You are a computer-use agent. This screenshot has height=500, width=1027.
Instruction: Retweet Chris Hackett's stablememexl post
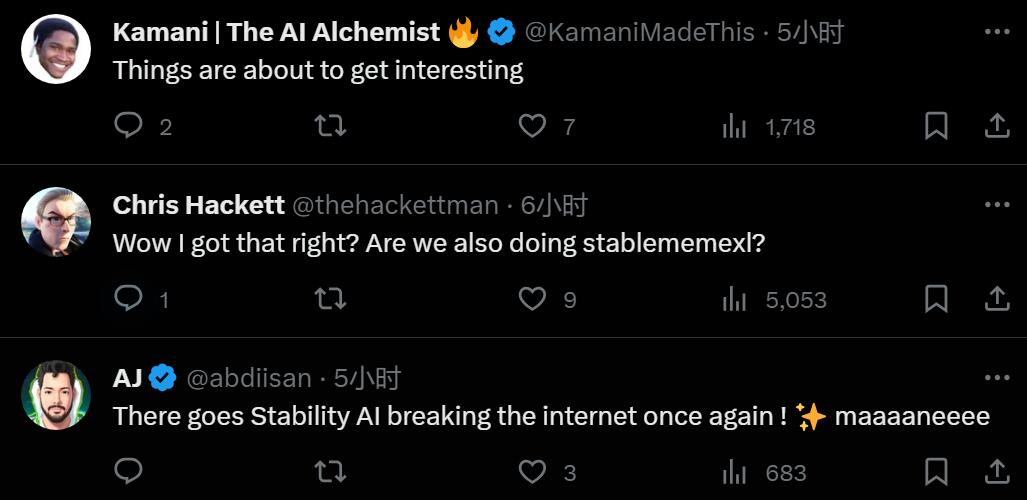click(x=330, y=299)
